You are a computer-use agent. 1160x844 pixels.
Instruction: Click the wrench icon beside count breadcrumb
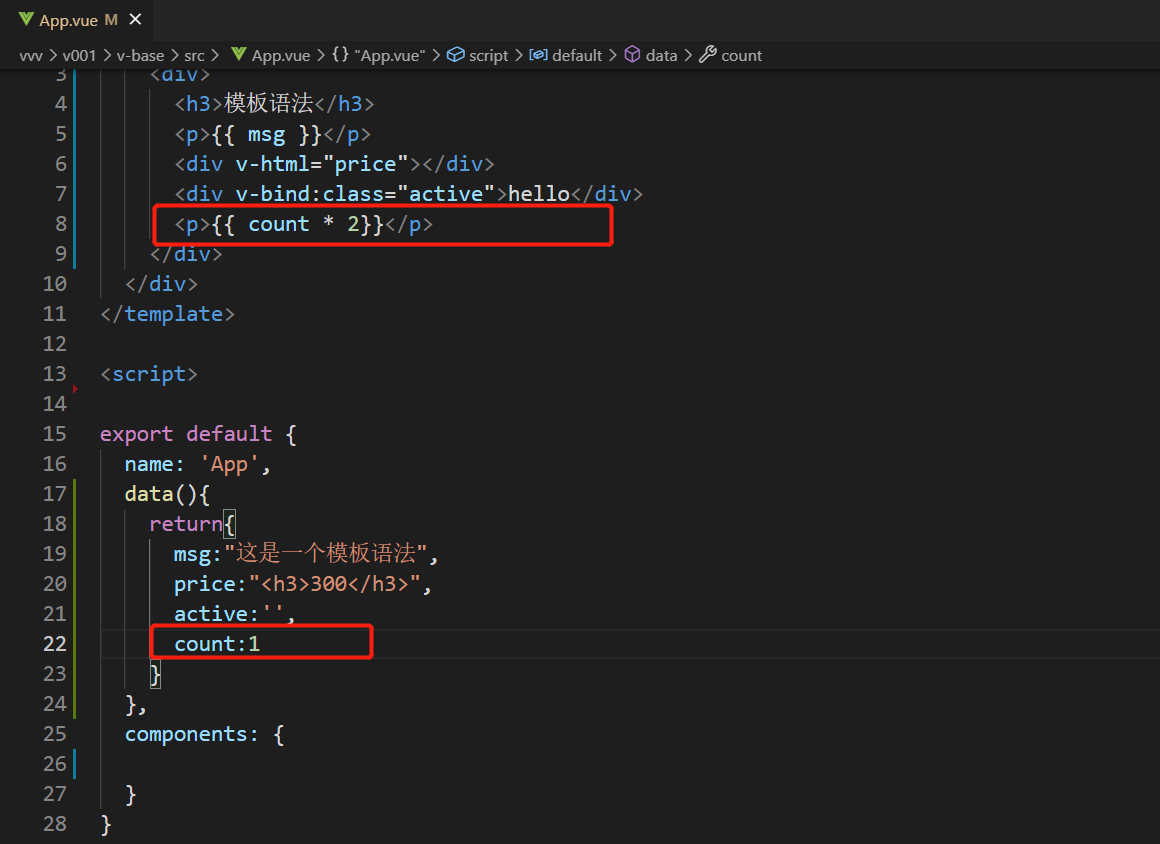708,54
